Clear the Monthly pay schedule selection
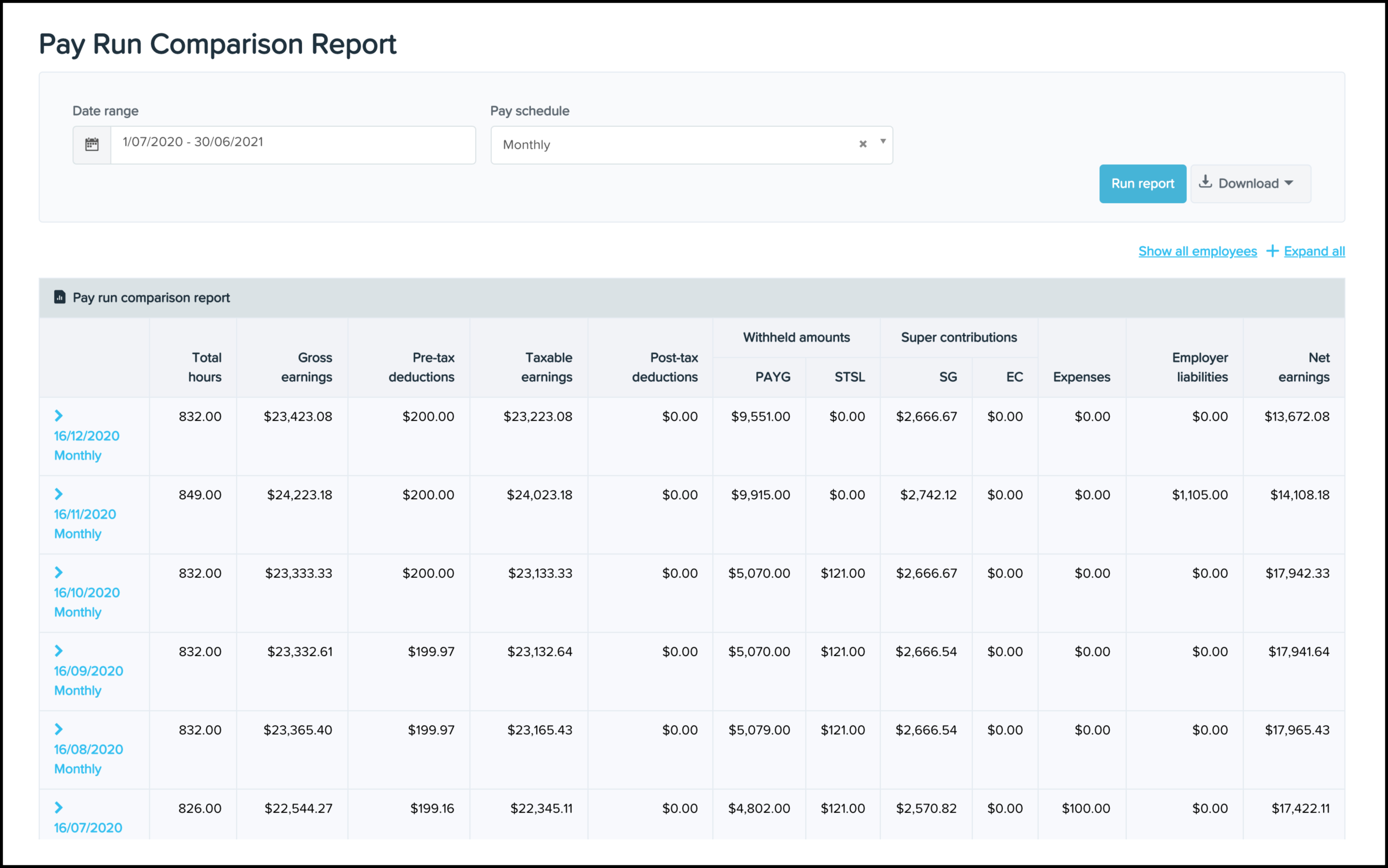Image resolution: width=1388 pixels, height=868 pixels. (862, 144)
